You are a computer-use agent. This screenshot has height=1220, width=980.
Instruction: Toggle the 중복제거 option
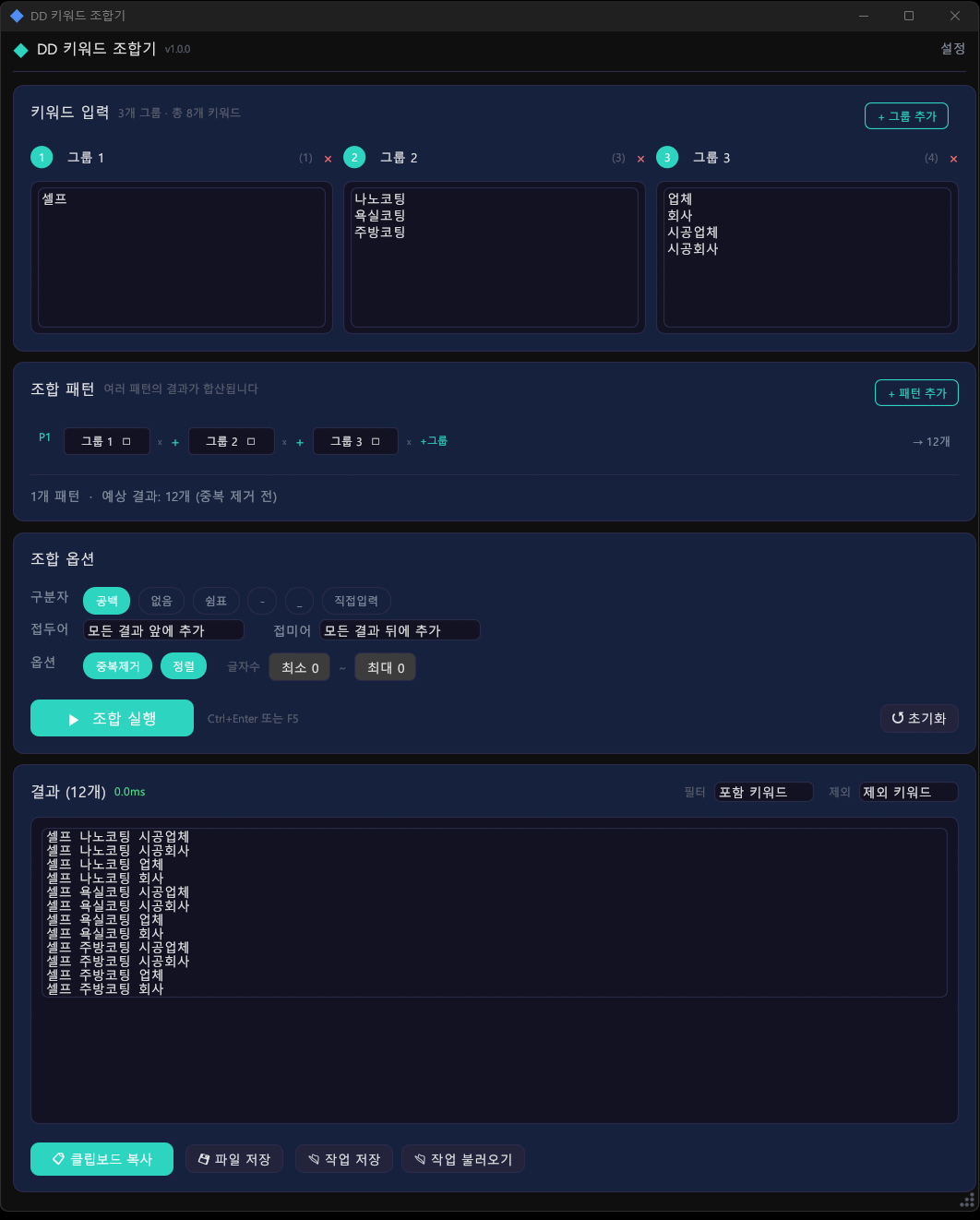coord(117,666)
